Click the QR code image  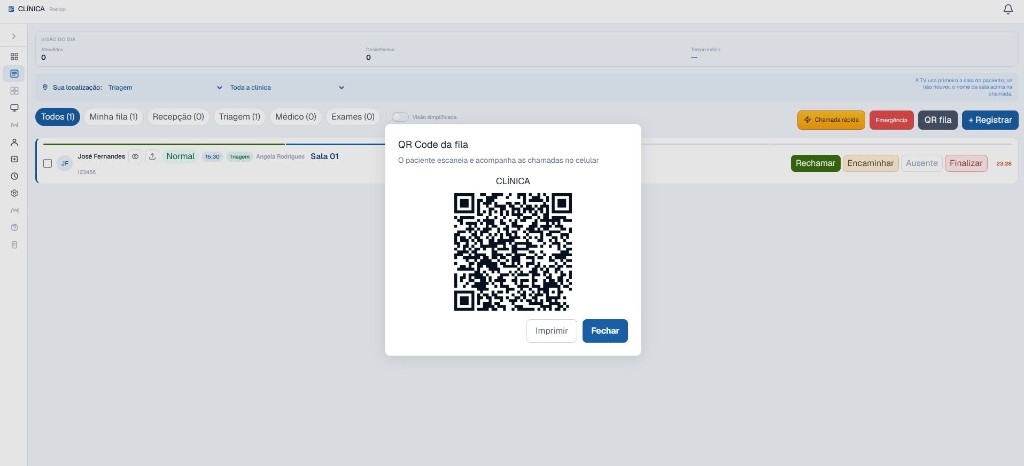coord(513,251)
